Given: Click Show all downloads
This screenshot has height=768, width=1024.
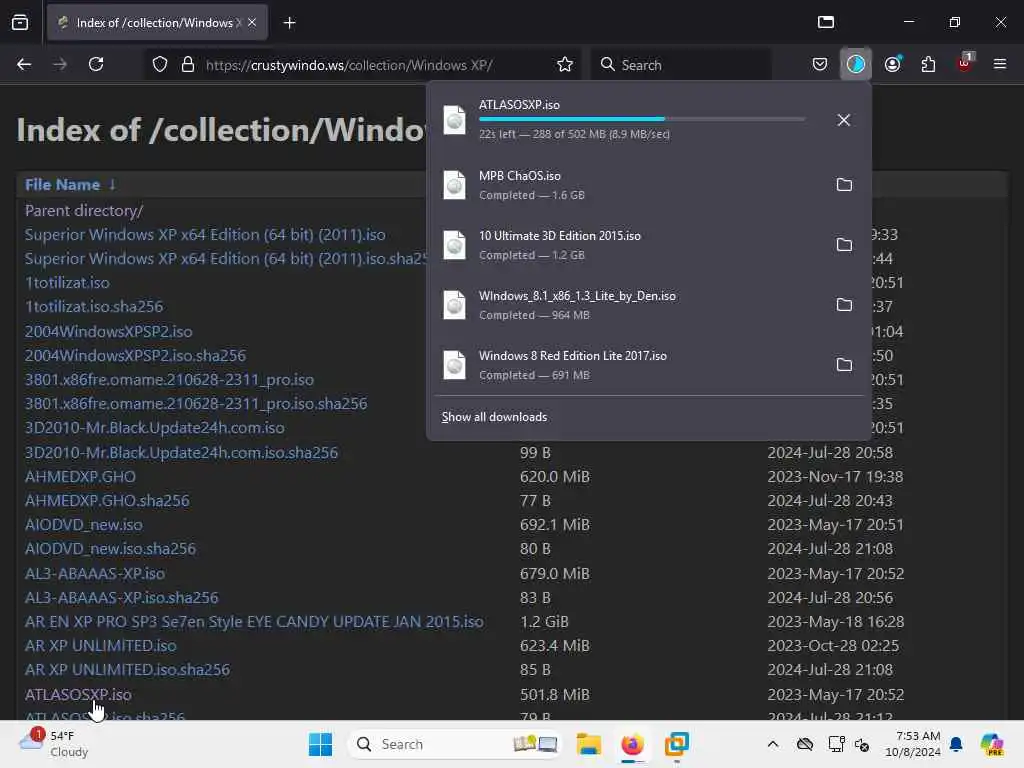Looking at the screenshot, I should click(494, 417).
